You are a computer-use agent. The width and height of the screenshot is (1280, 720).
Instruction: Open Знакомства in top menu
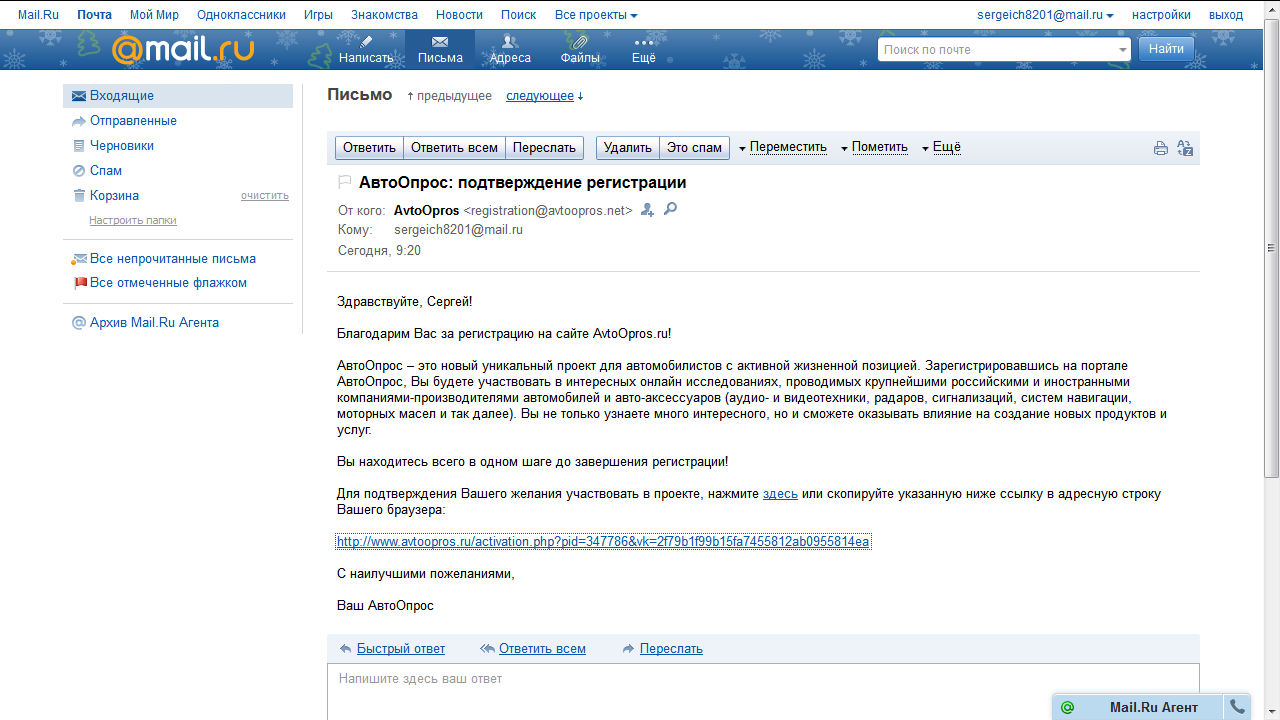tap(384, 15)
